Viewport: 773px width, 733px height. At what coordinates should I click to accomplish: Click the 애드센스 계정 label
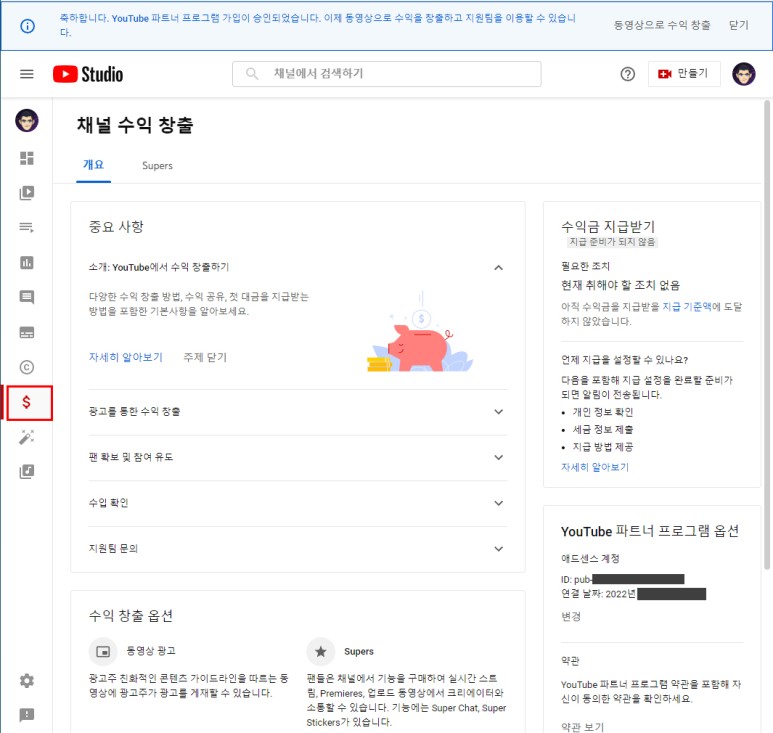pos(590,558)
